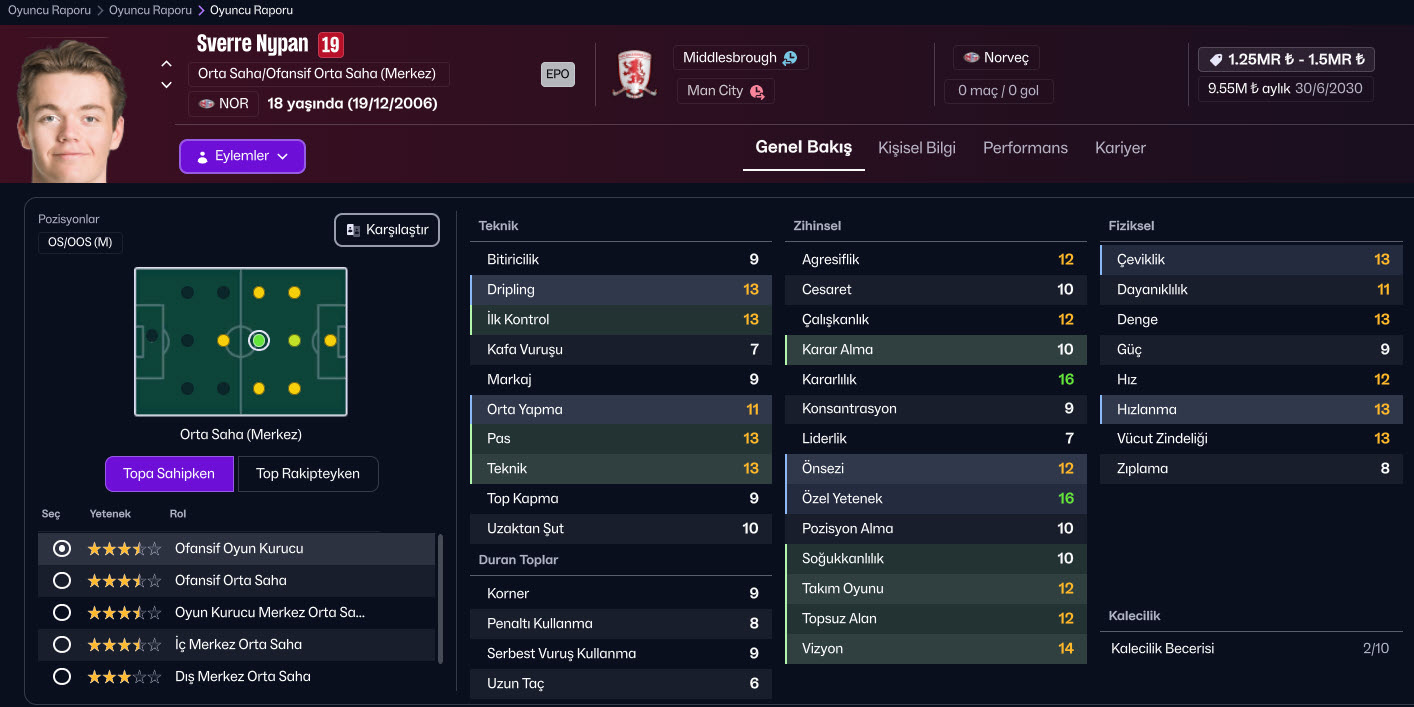
Task: Select the İç Merkez Orta Saha radio
Action: point(62,645)
